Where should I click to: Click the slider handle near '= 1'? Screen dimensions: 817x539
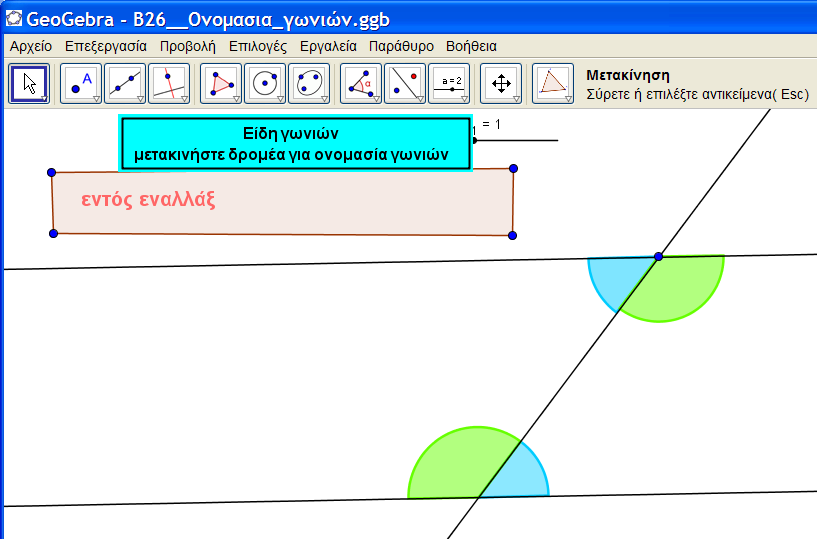(475, 140)
